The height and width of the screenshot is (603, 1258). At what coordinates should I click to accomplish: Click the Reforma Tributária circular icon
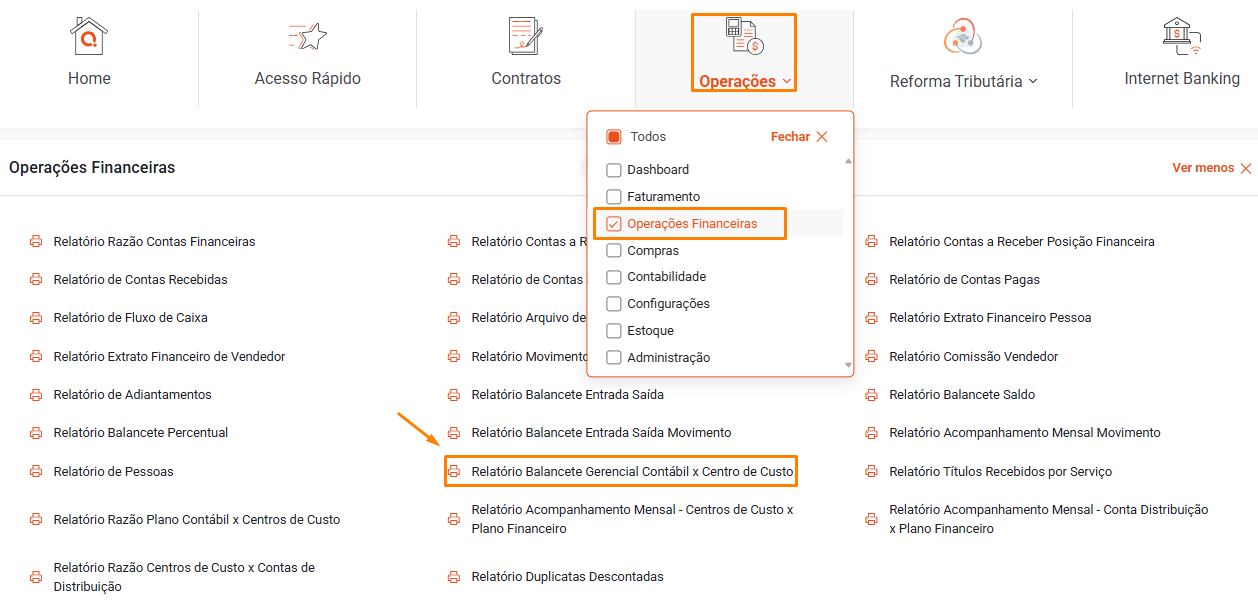[963, 38]
